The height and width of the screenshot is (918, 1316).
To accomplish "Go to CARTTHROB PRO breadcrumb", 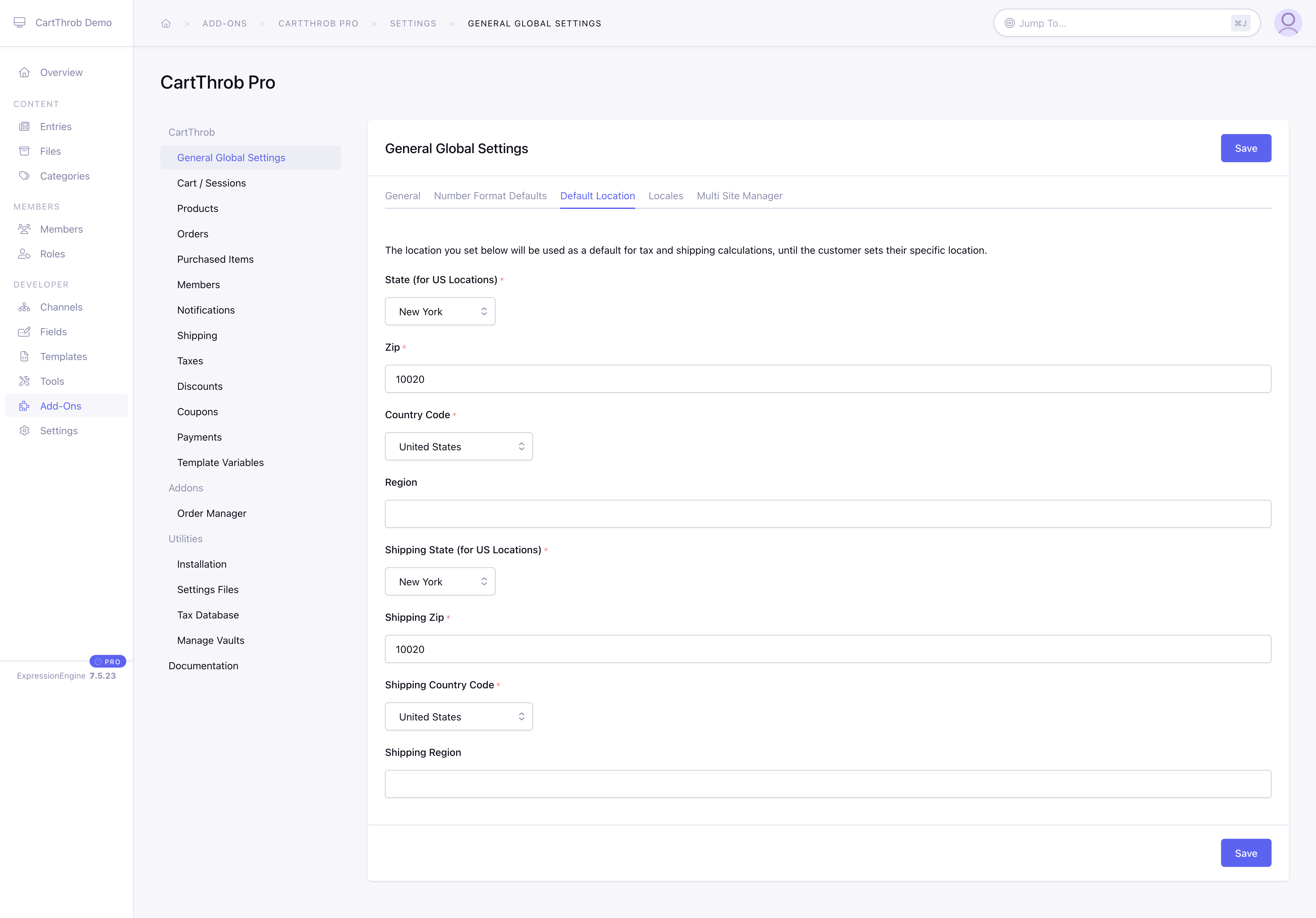I will pos(318,23).
